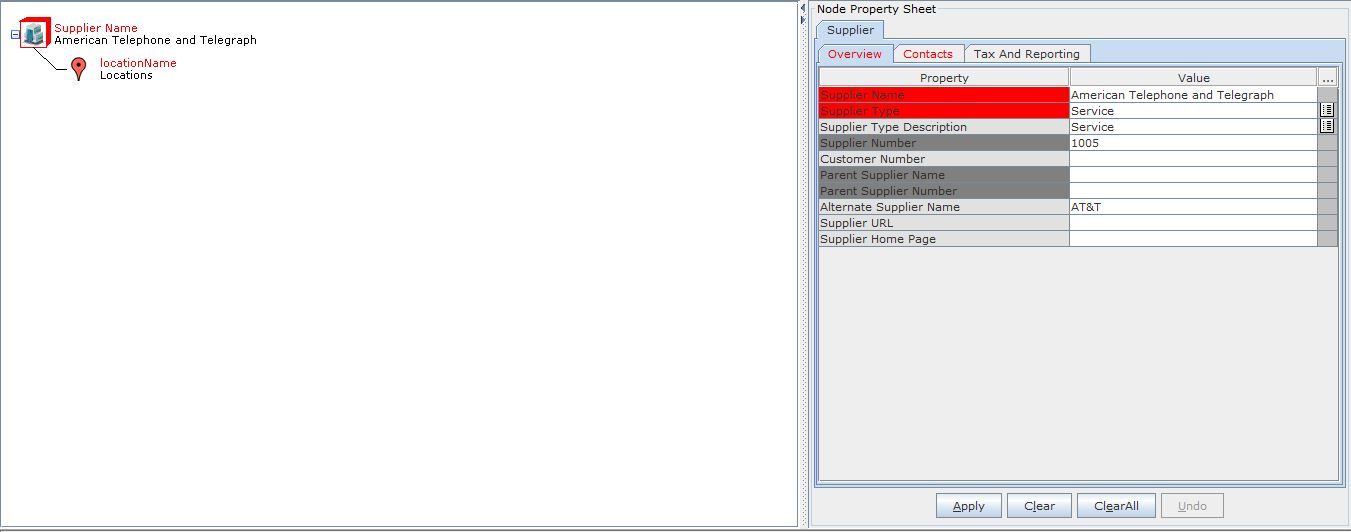Viewport: 1351px width, 532px height.
Task: Click the Supplier Number value 1005
Action: pos(1193,143)
